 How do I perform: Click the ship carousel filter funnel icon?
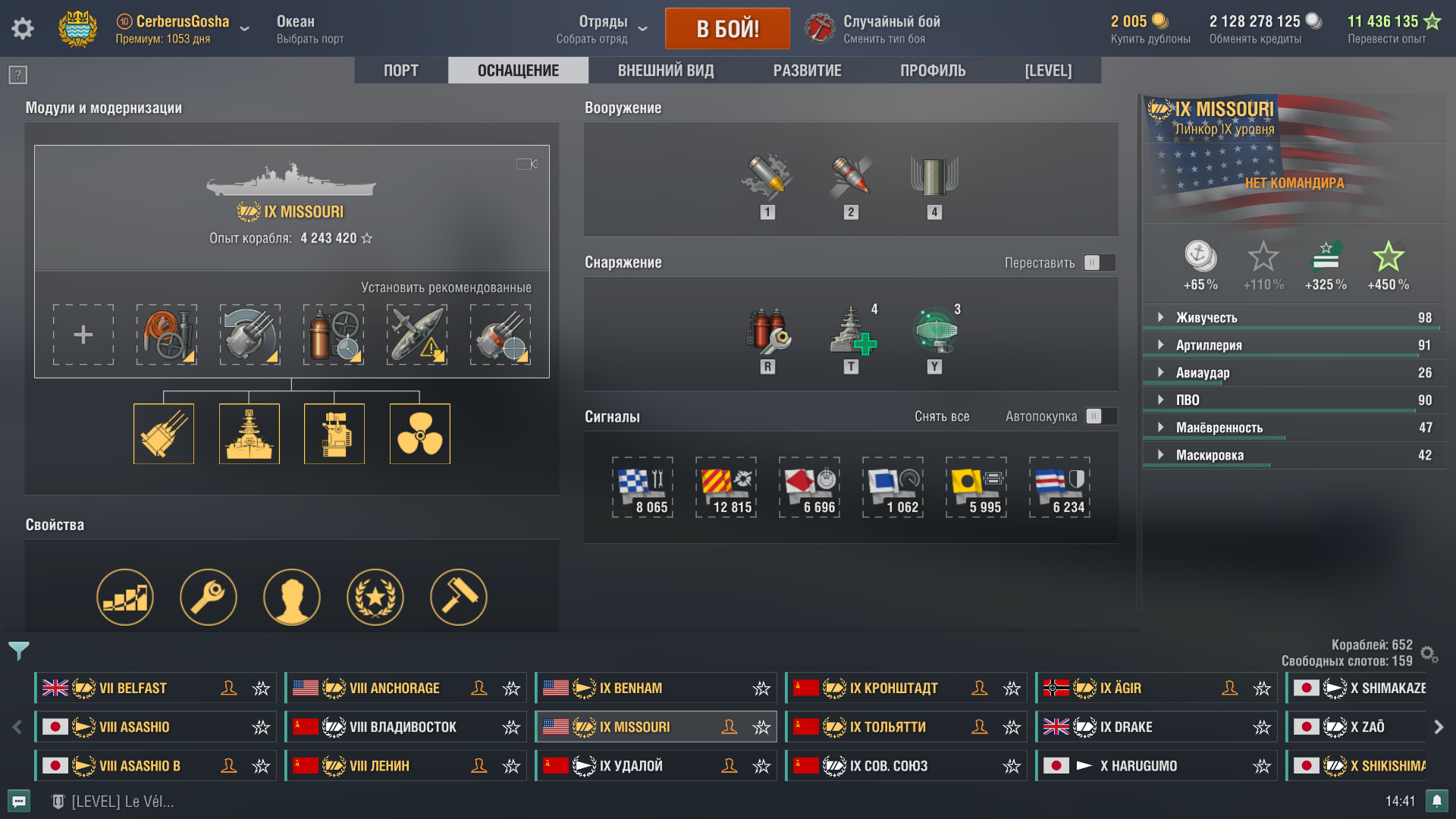coord(19,651)
